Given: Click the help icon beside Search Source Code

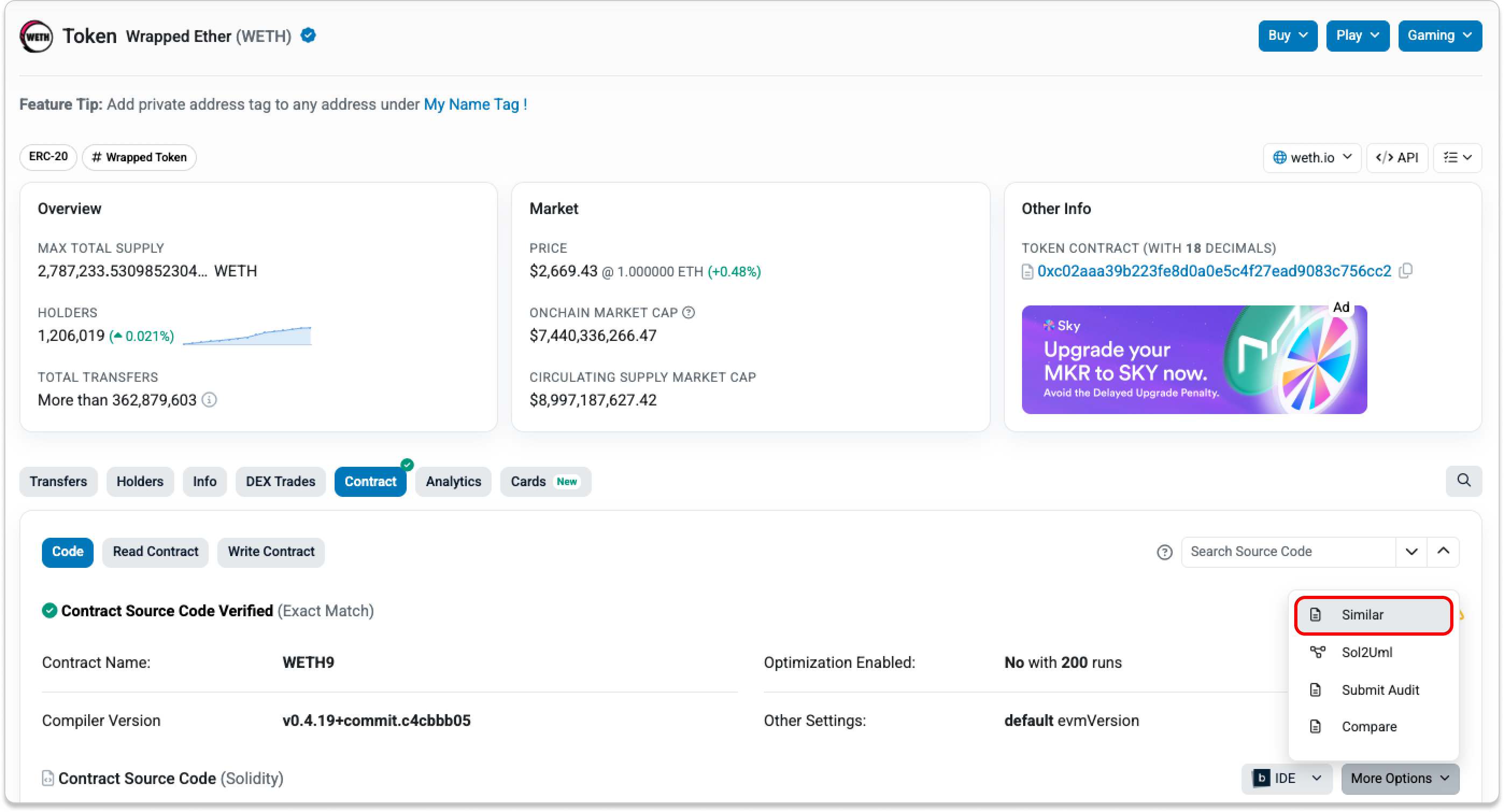Looking at the screenshot, I should (x=1164, y=552).
